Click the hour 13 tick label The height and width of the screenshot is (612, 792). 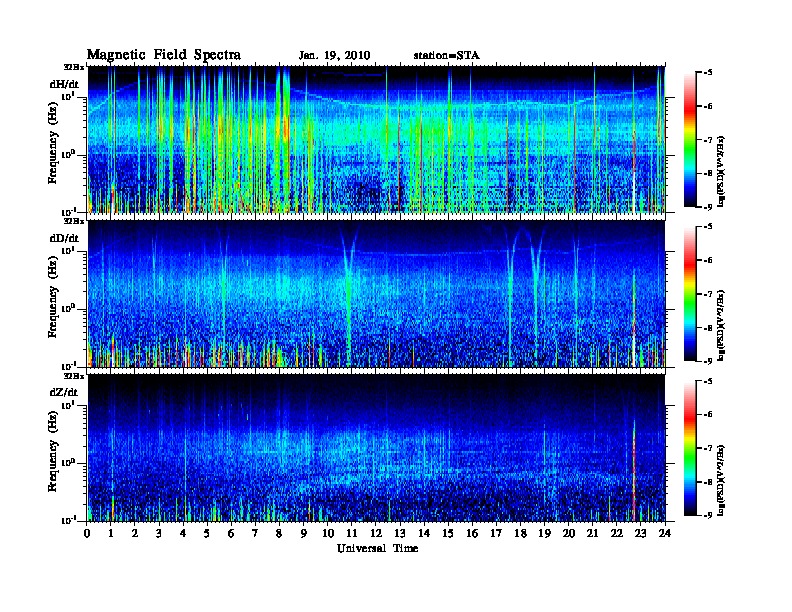(400, 533)
